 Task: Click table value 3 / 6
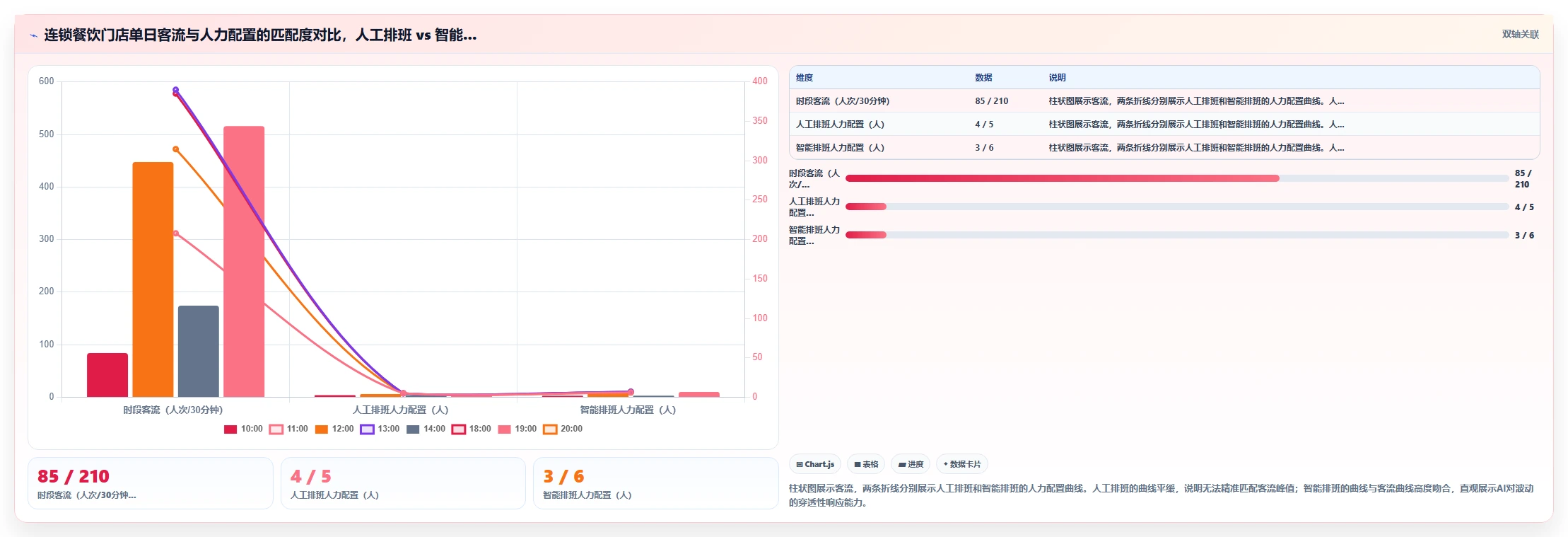(984, 148)
